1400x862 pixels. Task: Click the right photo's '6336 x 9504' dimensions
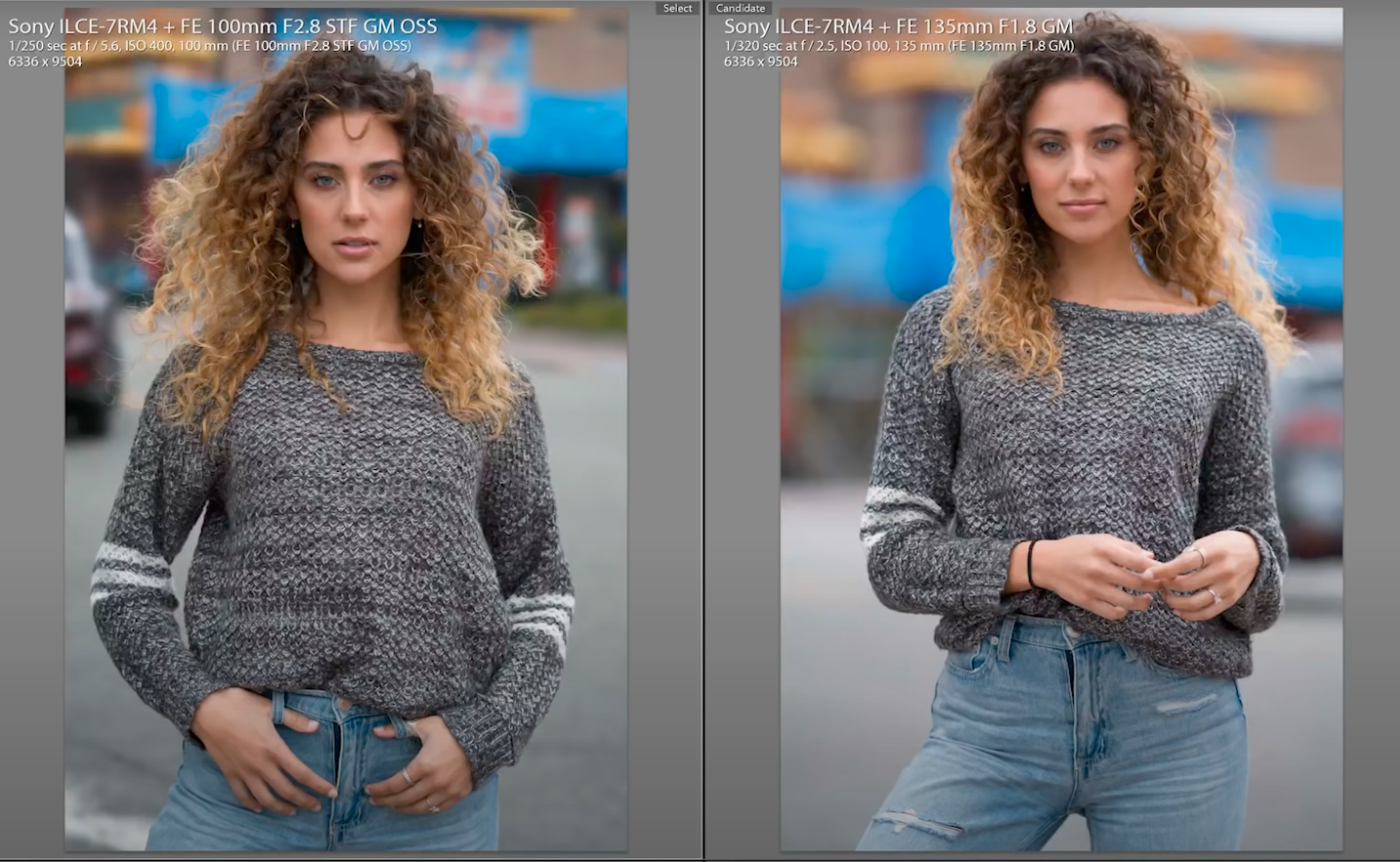coord(761,61)
